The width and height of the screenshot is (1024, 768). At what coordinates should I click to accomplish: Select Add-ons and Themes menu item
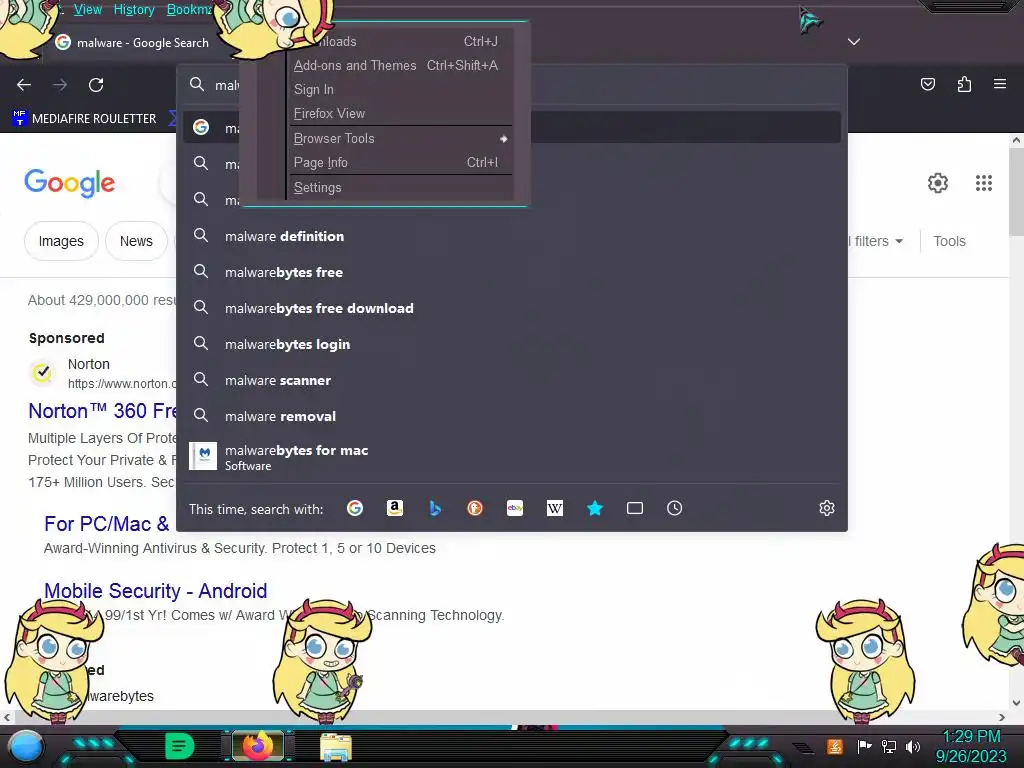[x=400, y=65]
